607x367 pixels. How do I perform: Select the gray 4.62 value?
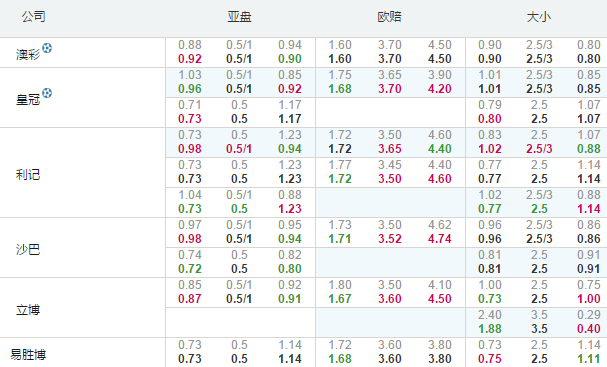(440, 225)
